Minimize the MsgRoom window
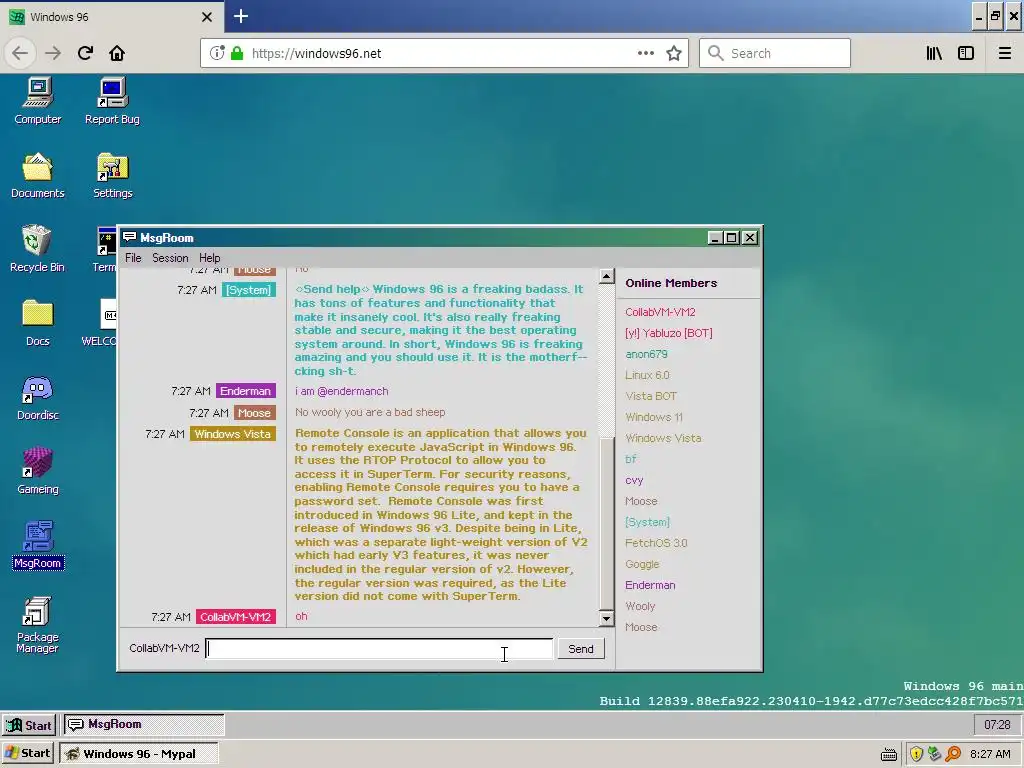1024x768 pixels. 715,238
